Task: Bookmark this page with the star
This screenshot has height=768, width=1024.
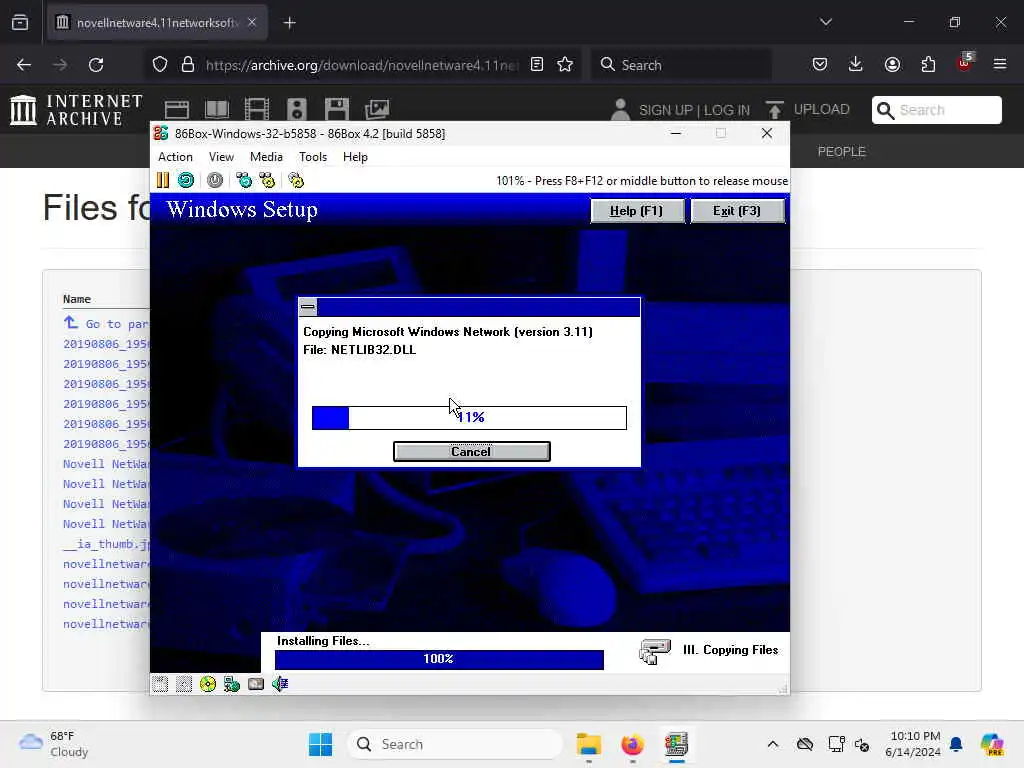Action: click(565, 65)
